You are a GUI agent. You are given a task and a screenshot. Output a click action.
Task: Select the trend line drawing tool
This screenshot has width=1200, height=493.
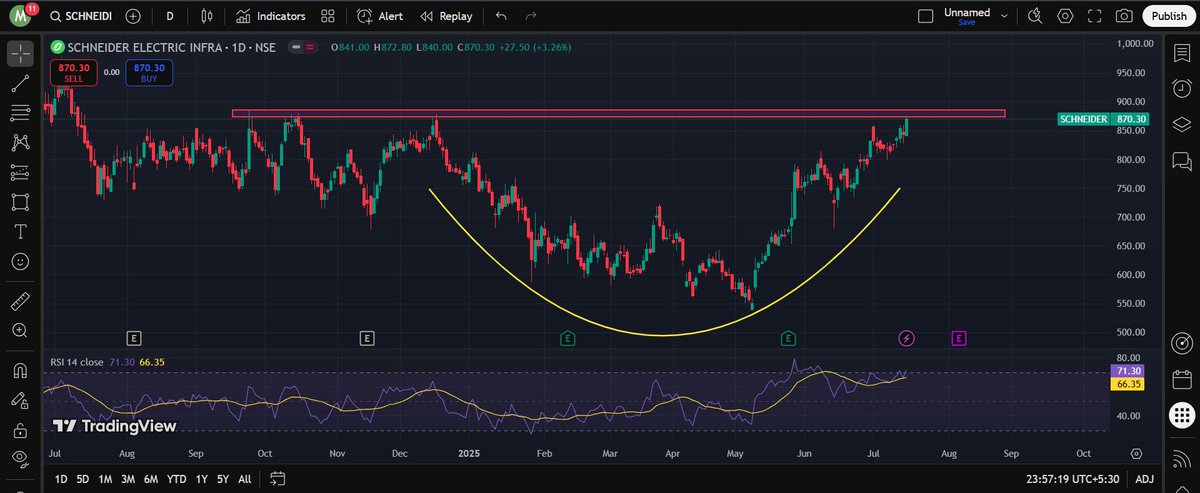[x=19, y=82]
